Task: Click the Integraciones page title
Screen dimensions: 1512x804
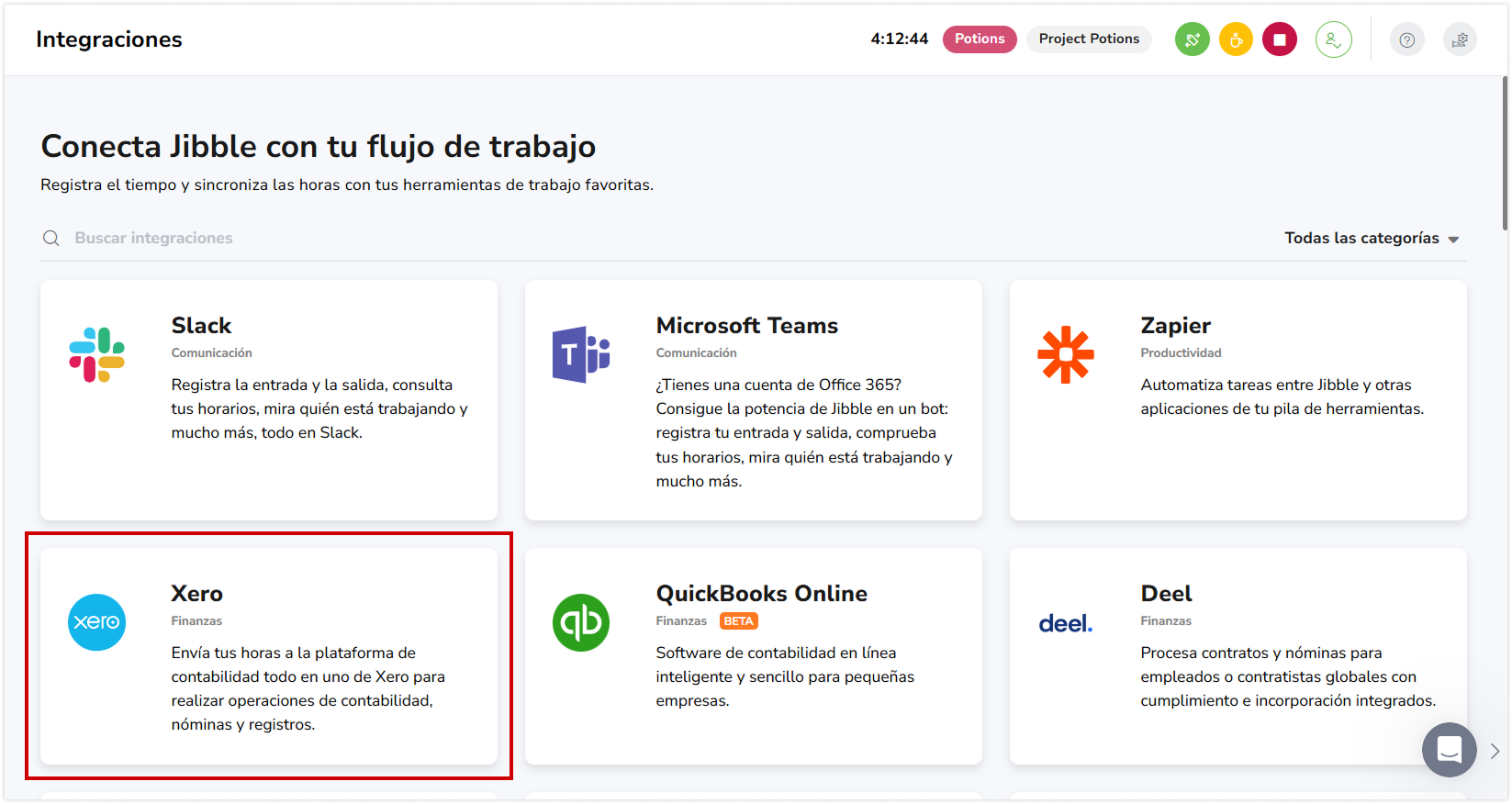Action: [x=109, y=39]
